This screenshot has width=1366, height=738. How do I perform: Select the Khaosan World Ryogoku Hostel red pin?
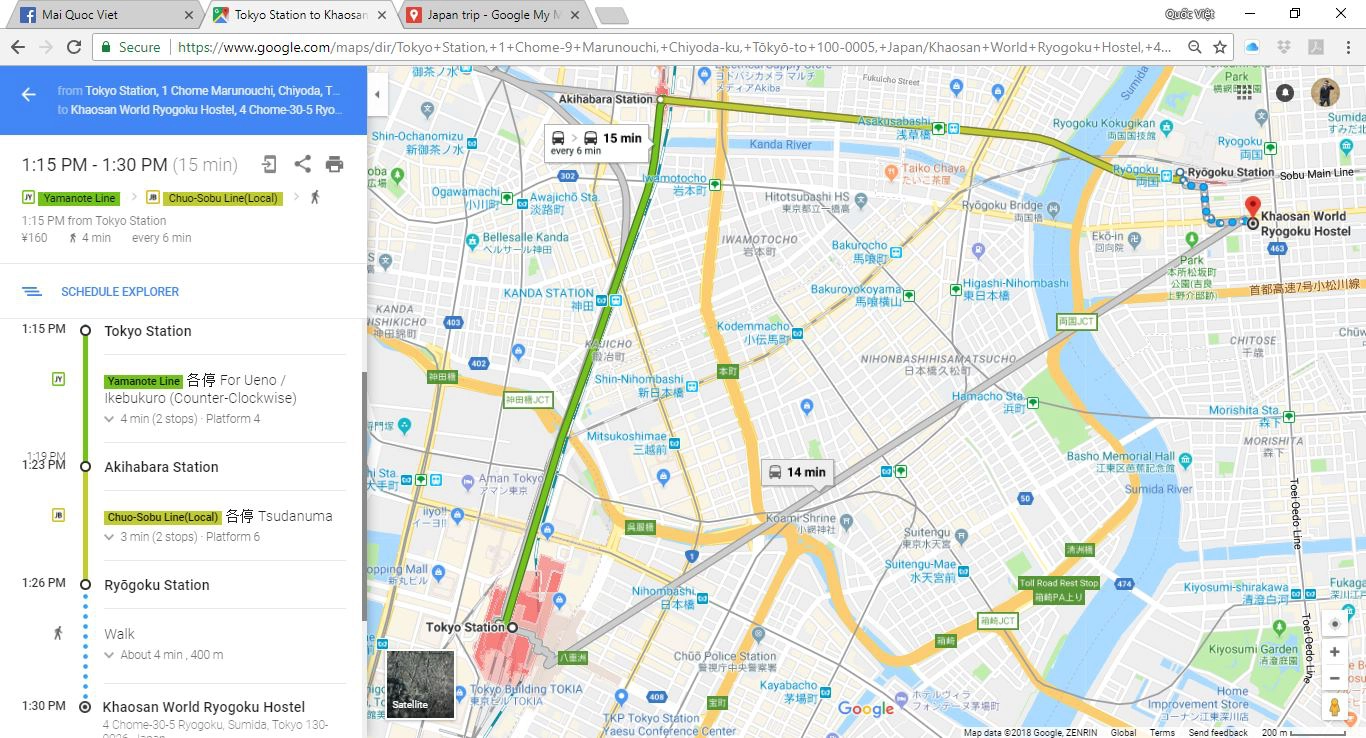pos(1252,209)
